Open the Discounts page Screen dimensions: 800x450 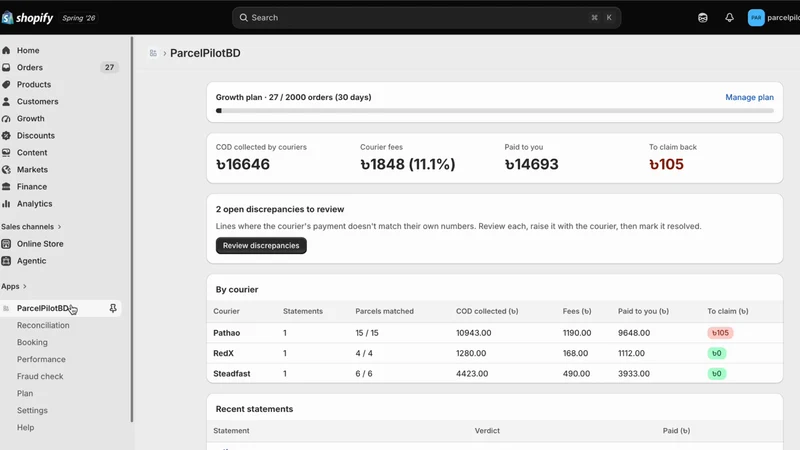(x=36, y=135)
